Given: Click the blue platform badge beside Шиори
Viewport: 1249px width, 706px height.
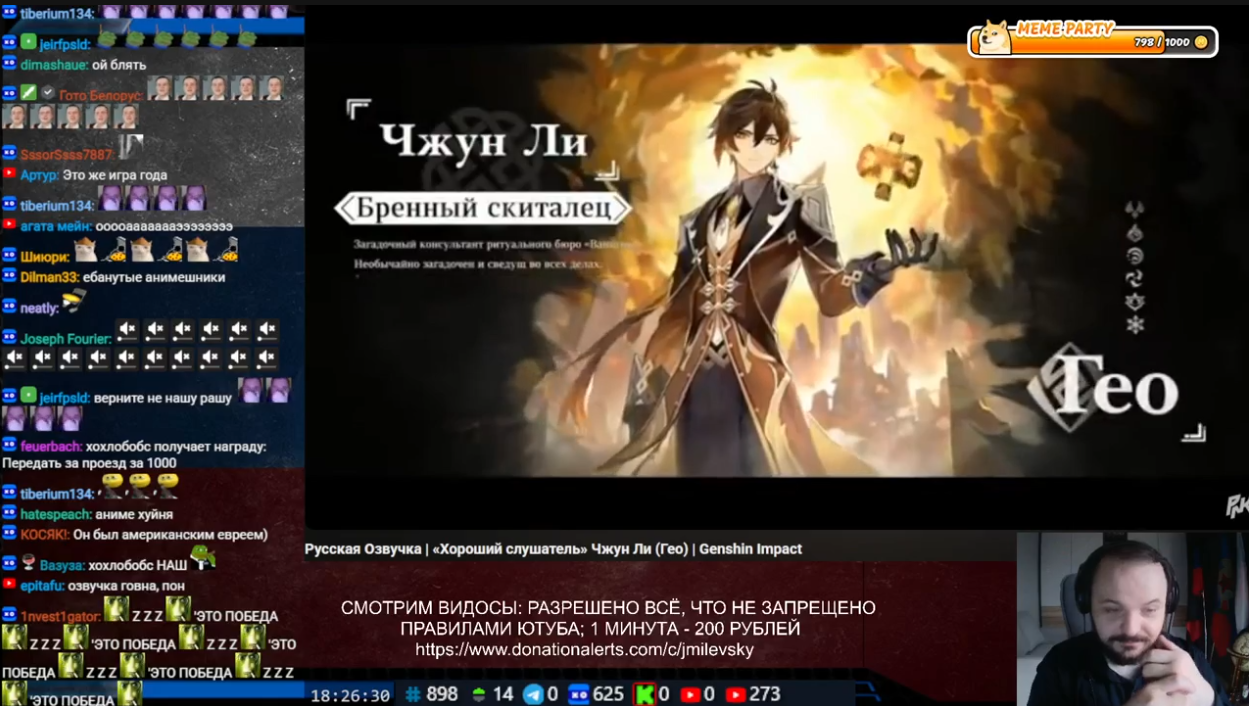Looking at the screenshot, I should tap(9, 256).
